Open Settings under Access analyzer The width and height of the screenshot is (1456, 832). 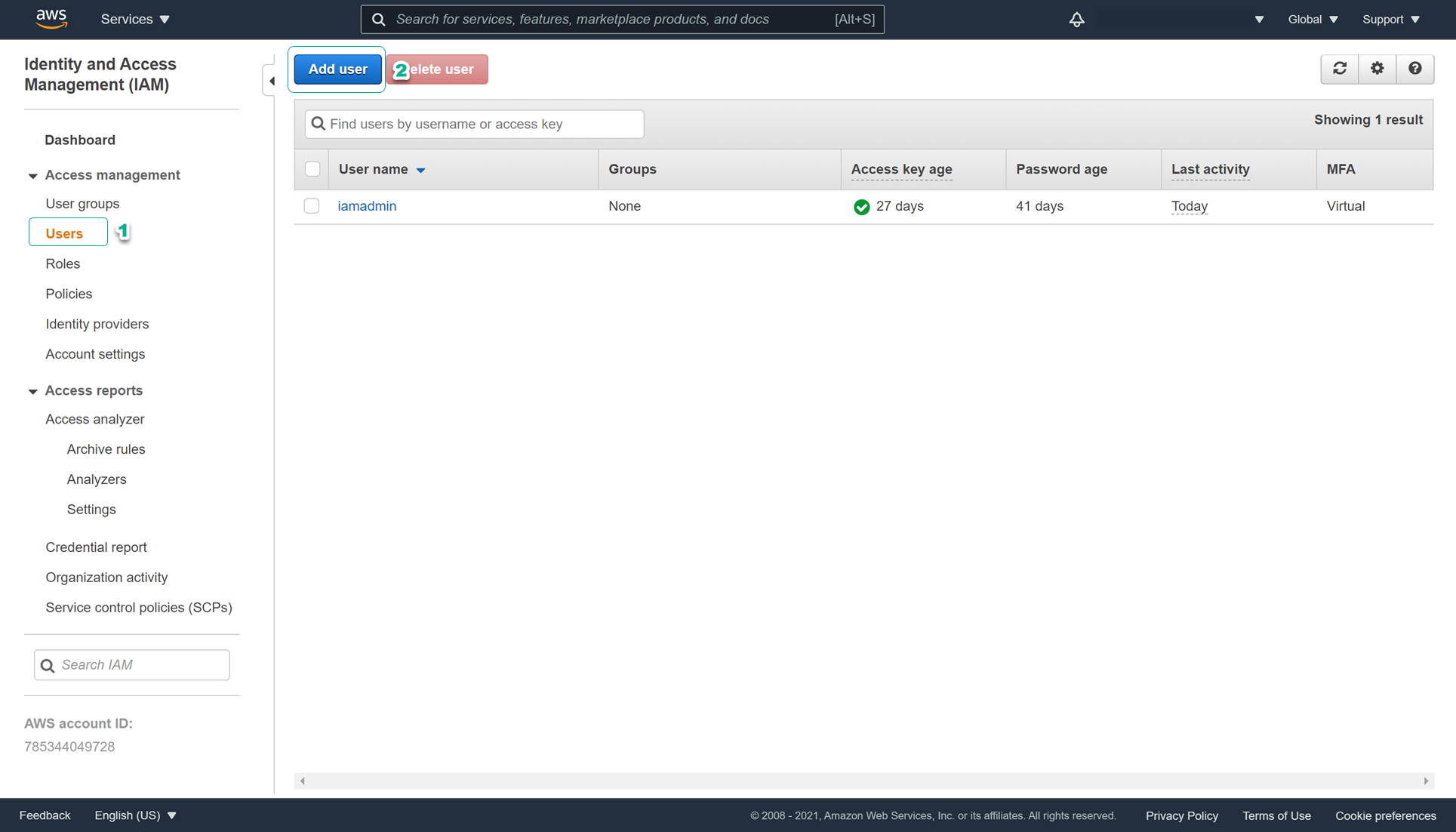pos(91,510)
